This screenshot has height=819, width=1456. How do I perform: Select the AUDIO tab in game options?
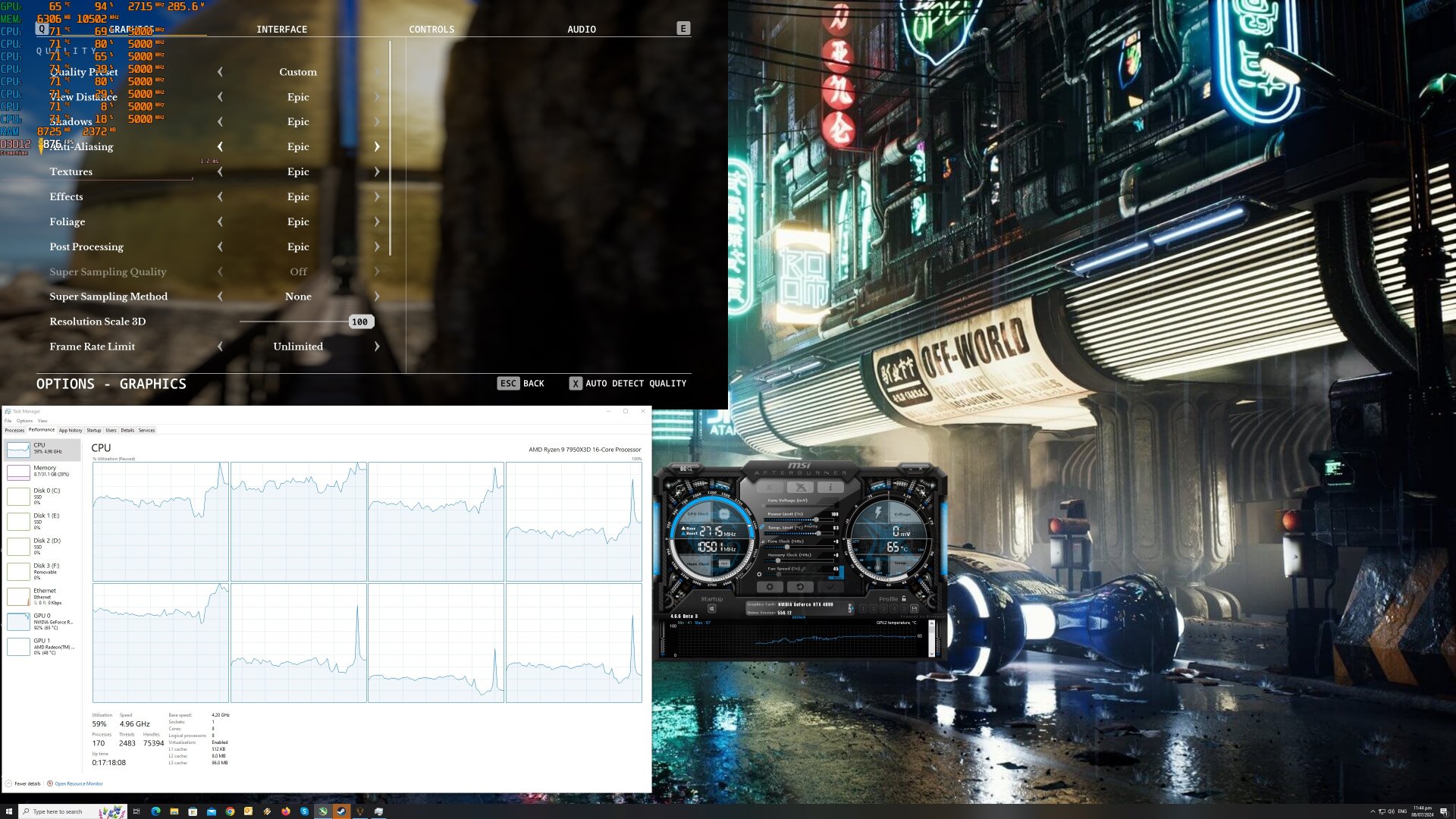coord(580,29)
